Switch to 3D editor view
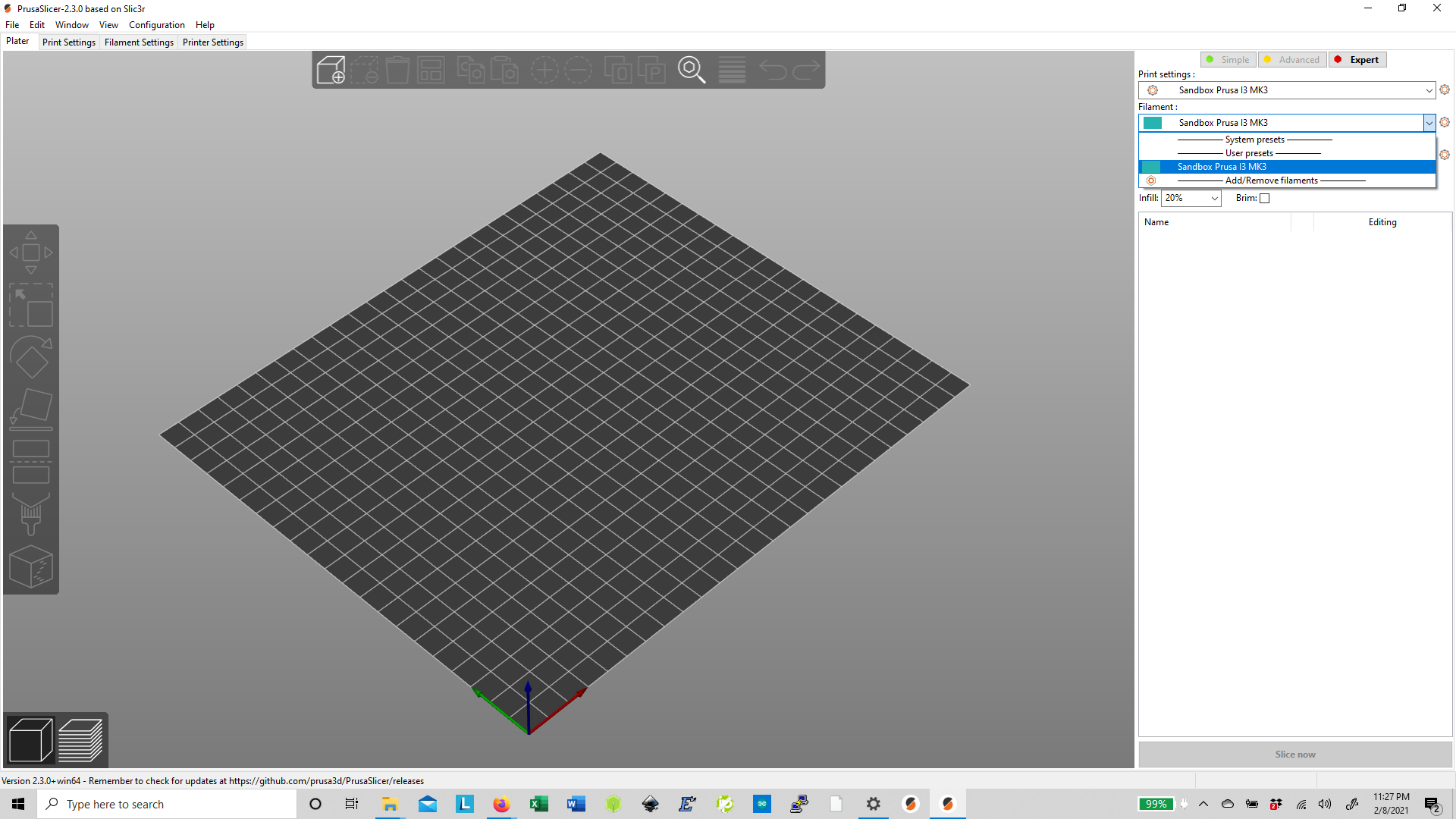The height and width of the screenshot is (819, 1456). (30, 739)
